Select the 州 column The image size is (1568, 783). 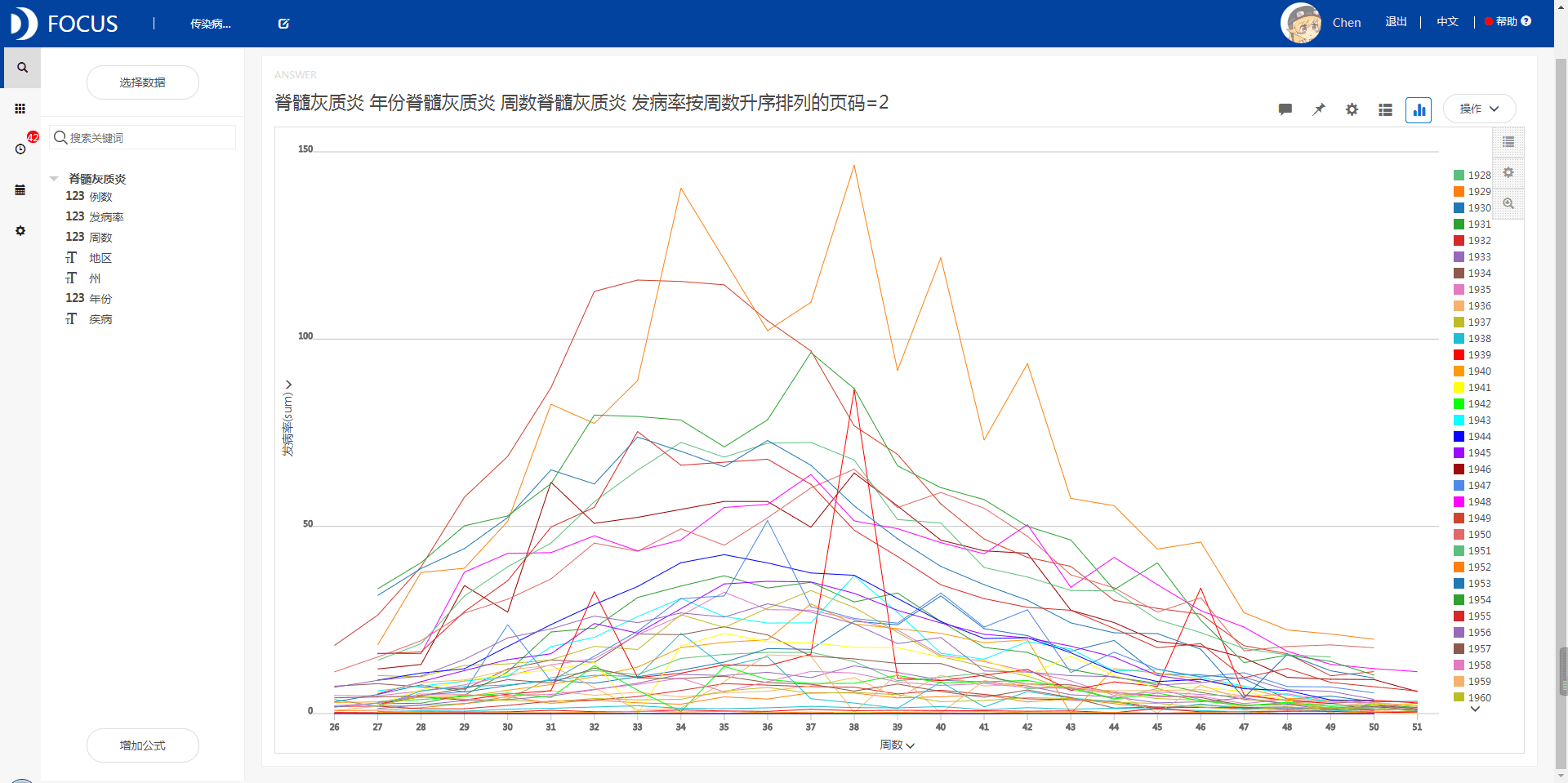pos(95,278)
